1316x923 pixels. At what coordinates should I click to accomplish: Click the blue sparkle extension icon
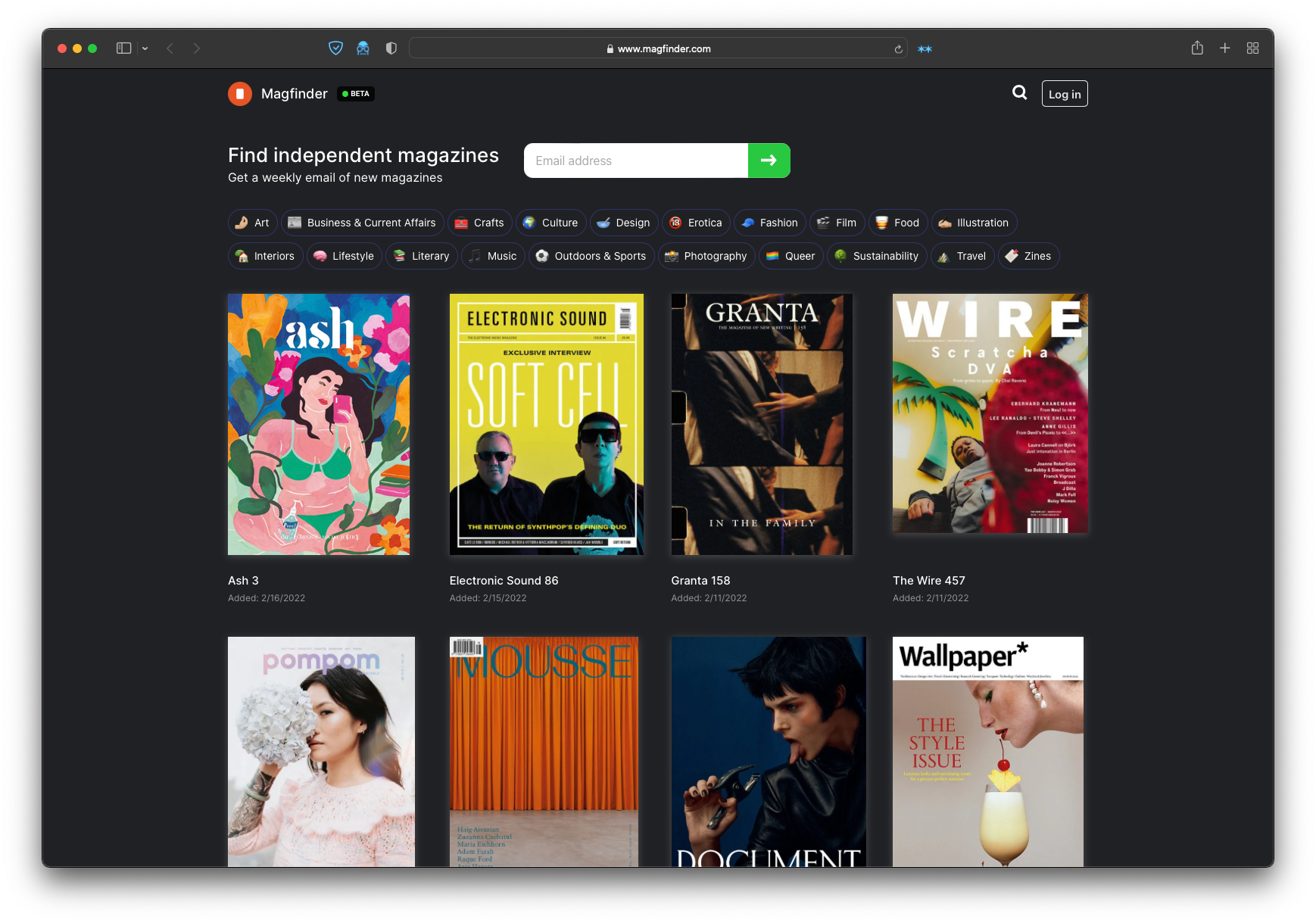click(925, 49)
